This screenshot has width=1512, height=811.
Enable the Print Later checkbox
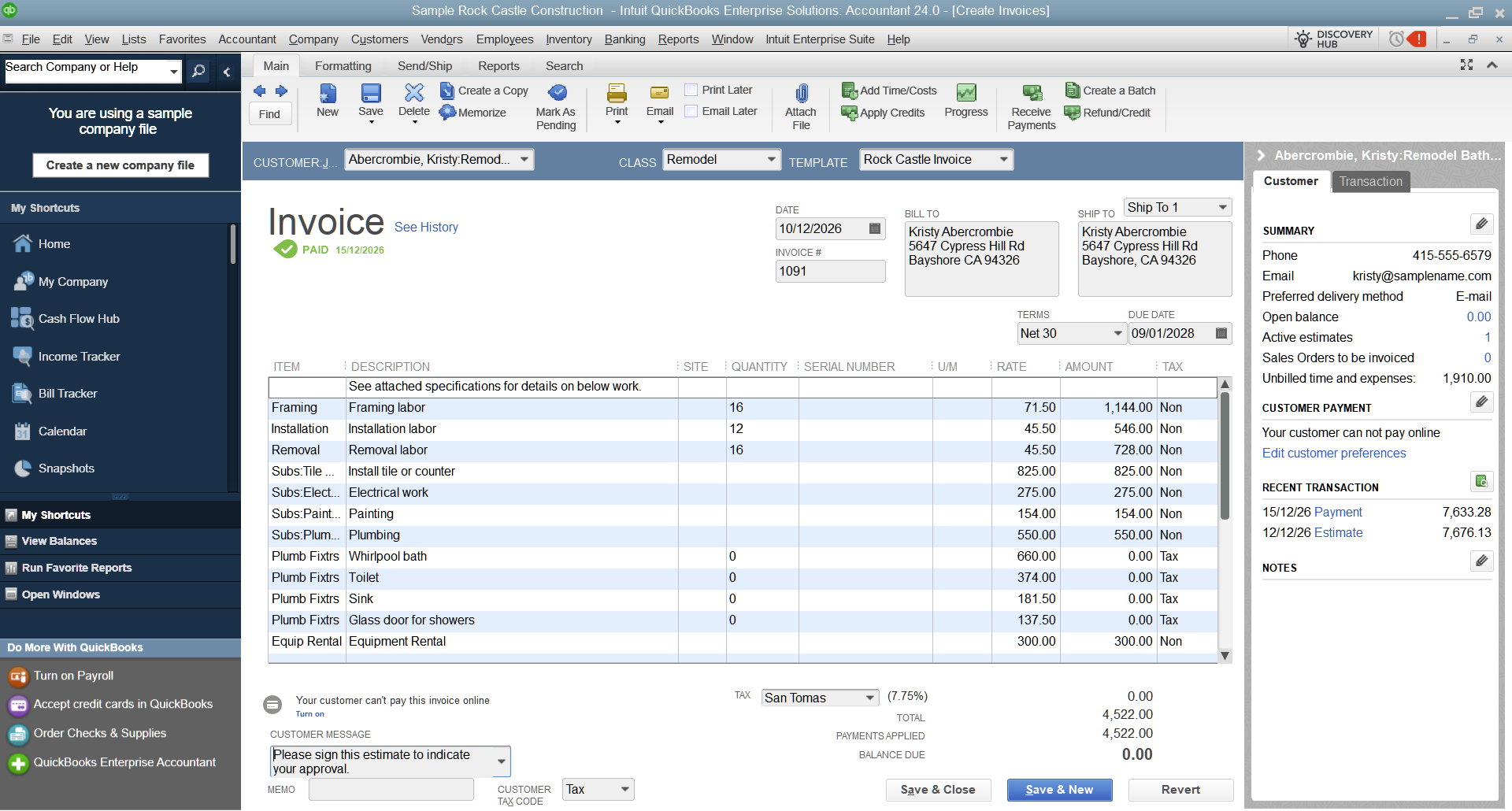691,90
